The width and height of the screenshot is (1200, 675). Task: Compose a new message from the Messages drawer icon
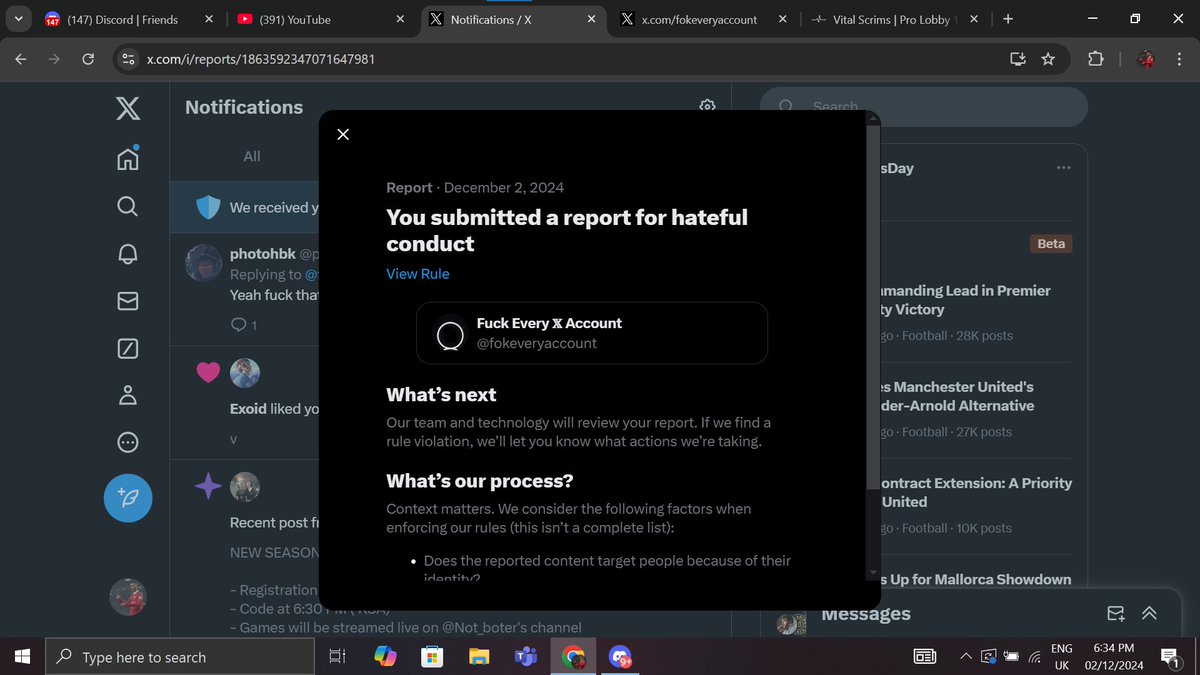[1116, 613]
